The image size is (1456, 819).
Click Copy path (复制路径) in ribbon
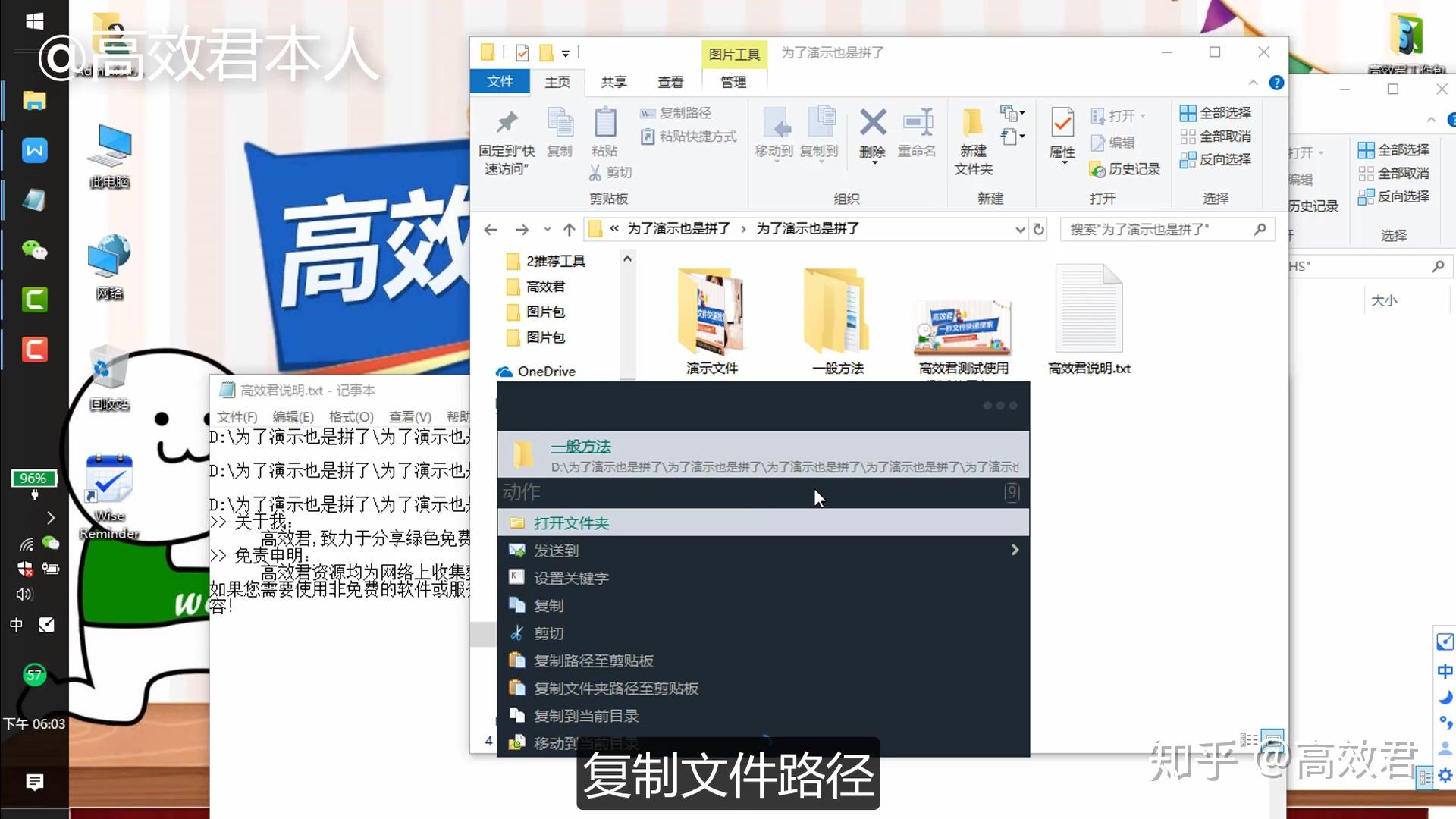click(676, 113)
